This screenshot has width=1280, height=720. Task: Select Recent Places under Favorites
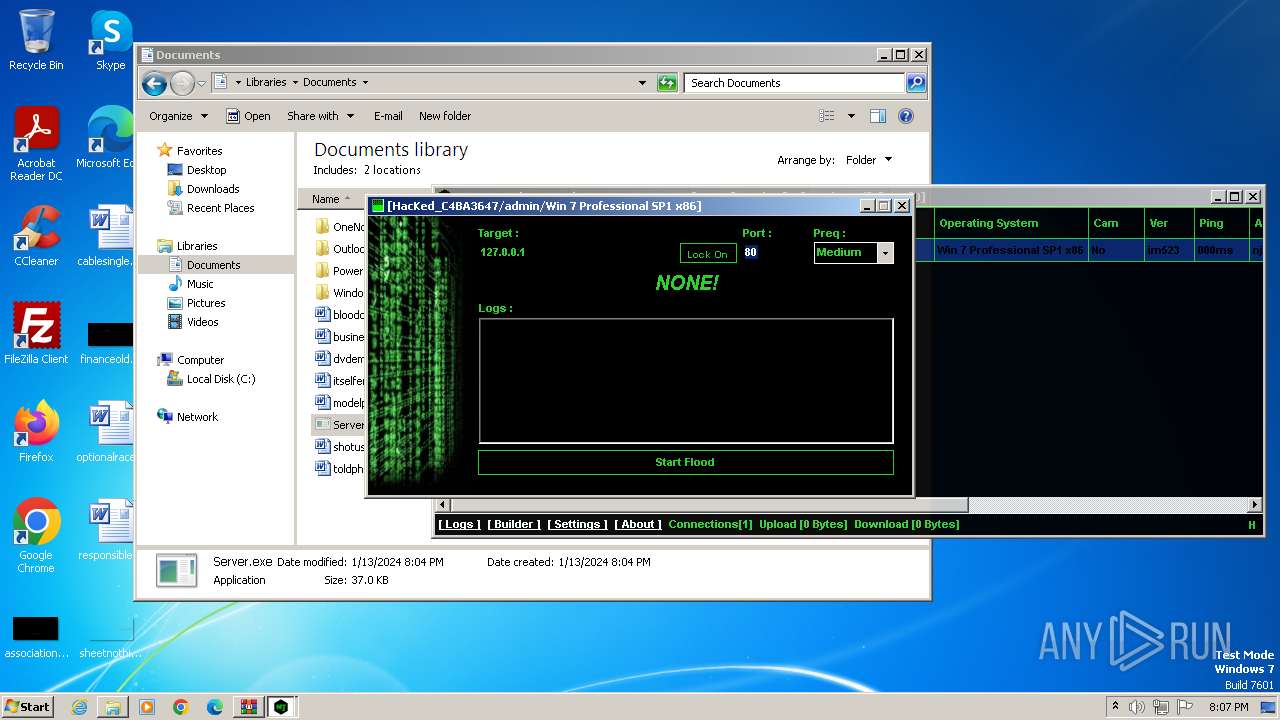point(220,208)
